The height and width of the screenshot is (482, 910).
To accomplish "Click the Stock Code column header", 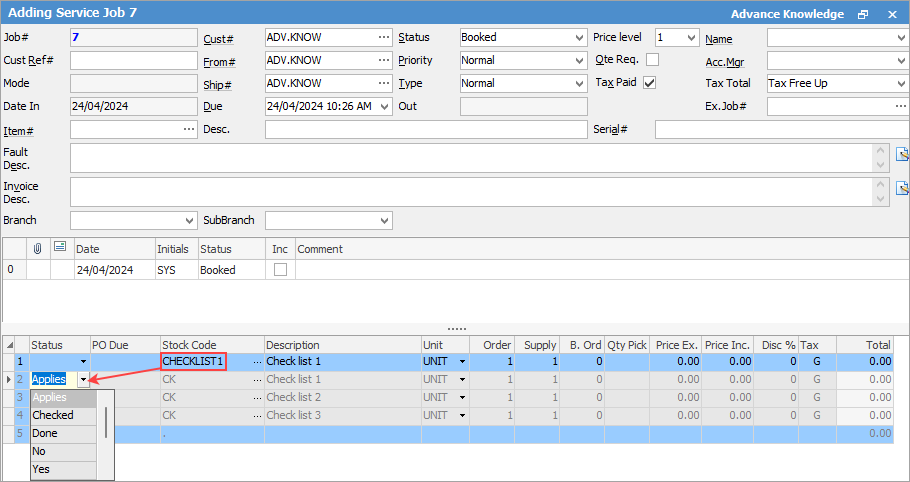I will pyautogui.click(x=190, y=345).
